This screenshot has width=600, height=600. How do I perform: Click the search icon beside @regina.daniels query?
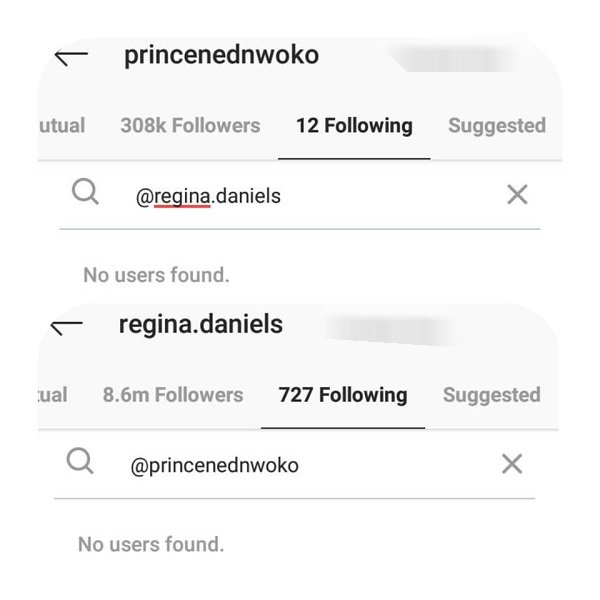pos(86,193)
